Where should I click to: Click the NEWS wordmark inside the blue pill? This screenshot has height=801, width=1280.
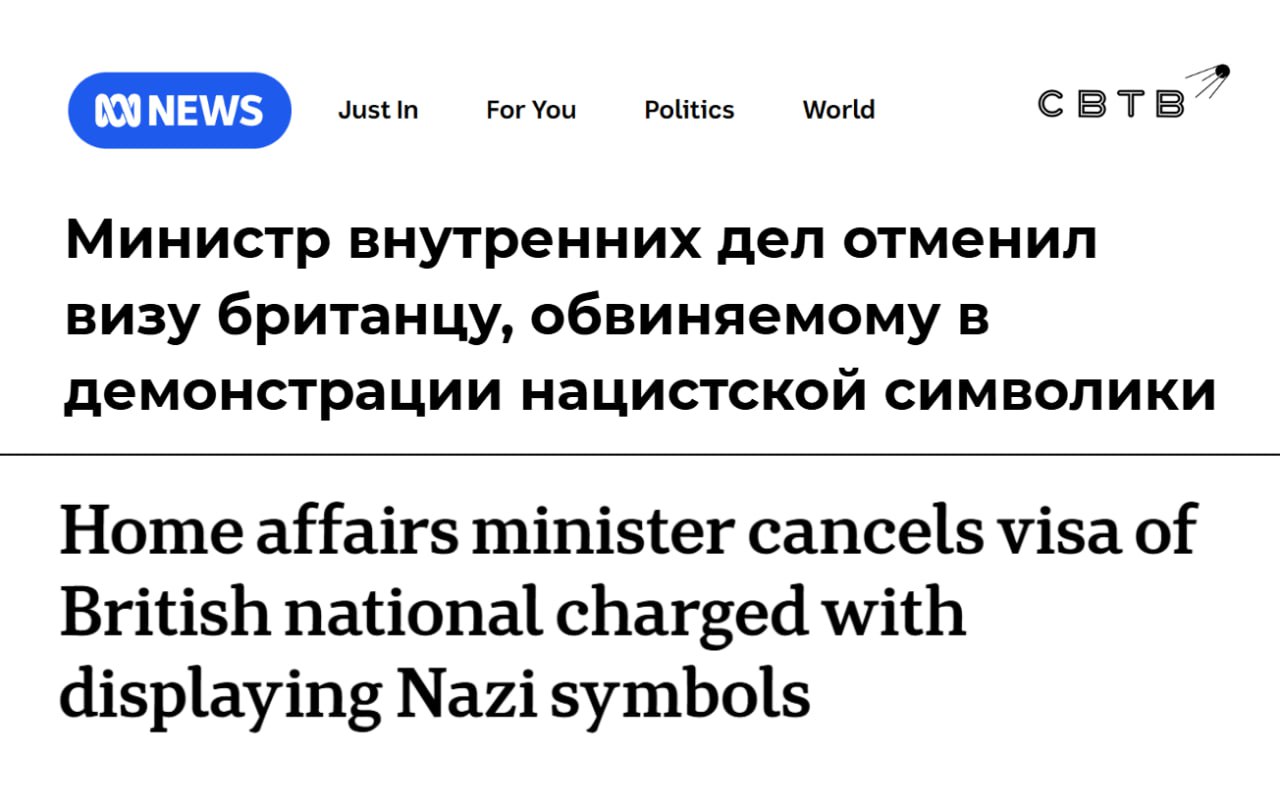205,110
